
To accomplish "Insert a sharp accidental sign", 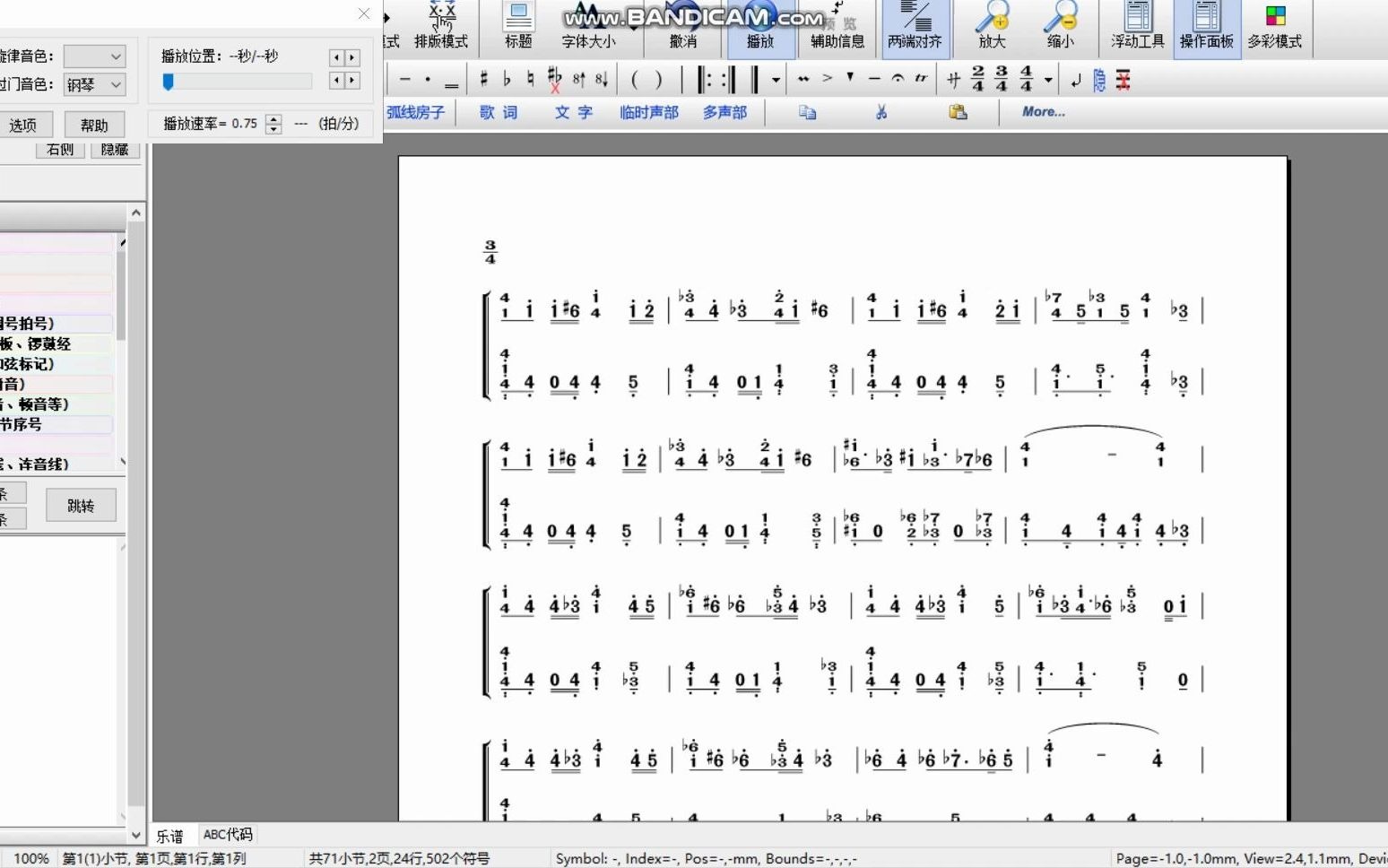I will coord(484,80).
